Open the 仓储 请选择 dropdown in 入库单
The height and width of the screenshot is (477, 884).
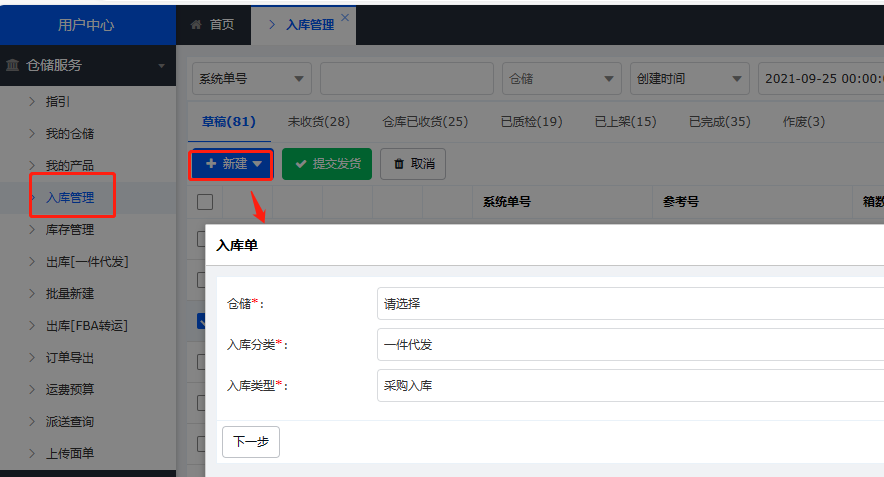point(630,304)
